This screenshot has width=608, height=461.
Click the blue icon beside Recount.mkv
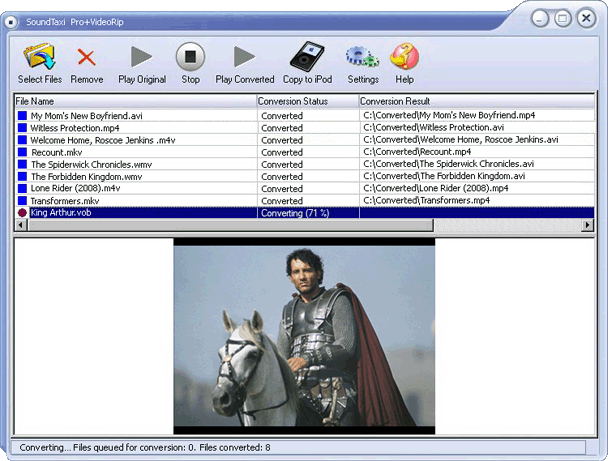(x=22, y=152)
